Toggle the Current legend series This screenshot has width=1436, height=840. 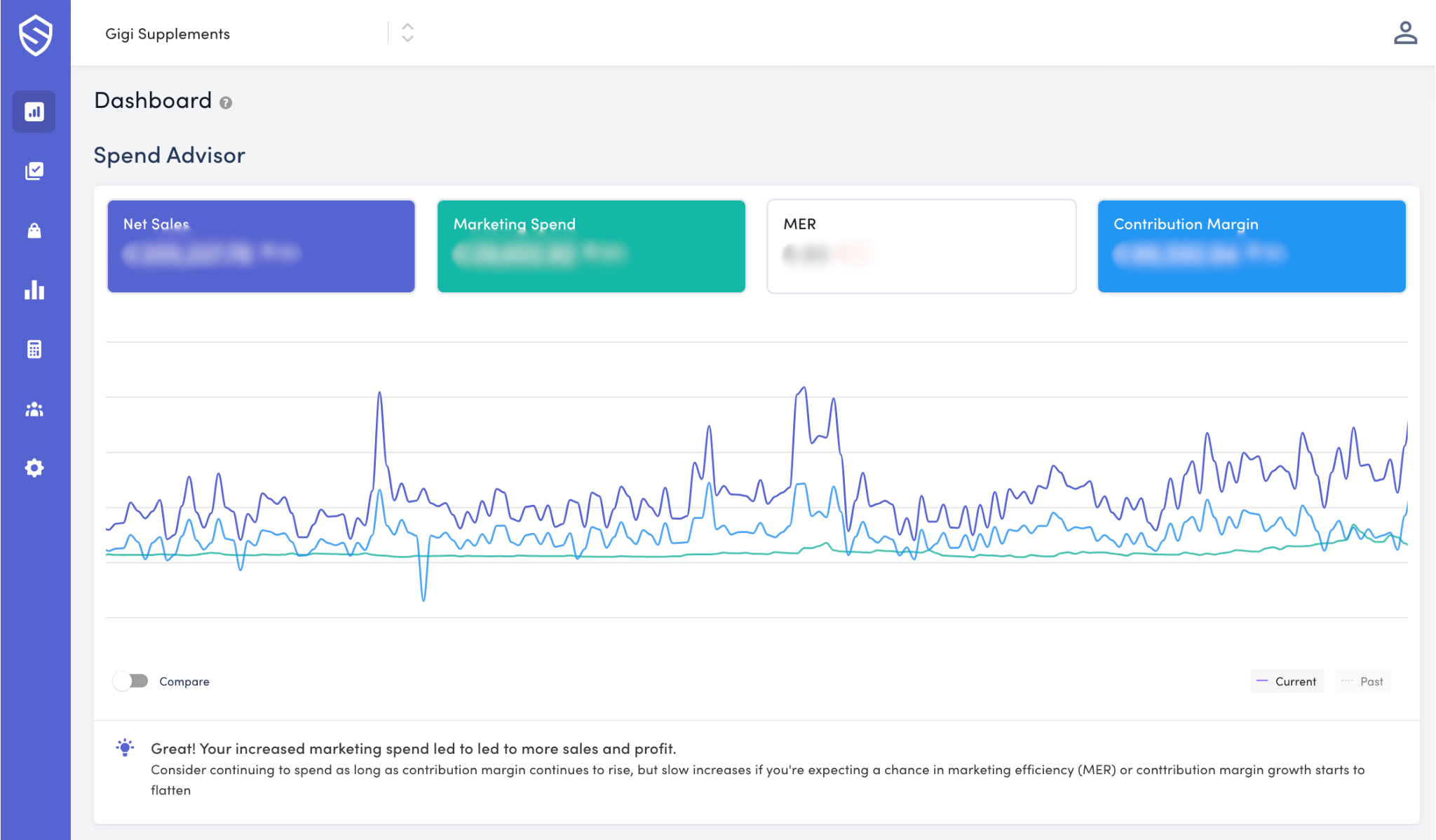[x=1287, y=681]
